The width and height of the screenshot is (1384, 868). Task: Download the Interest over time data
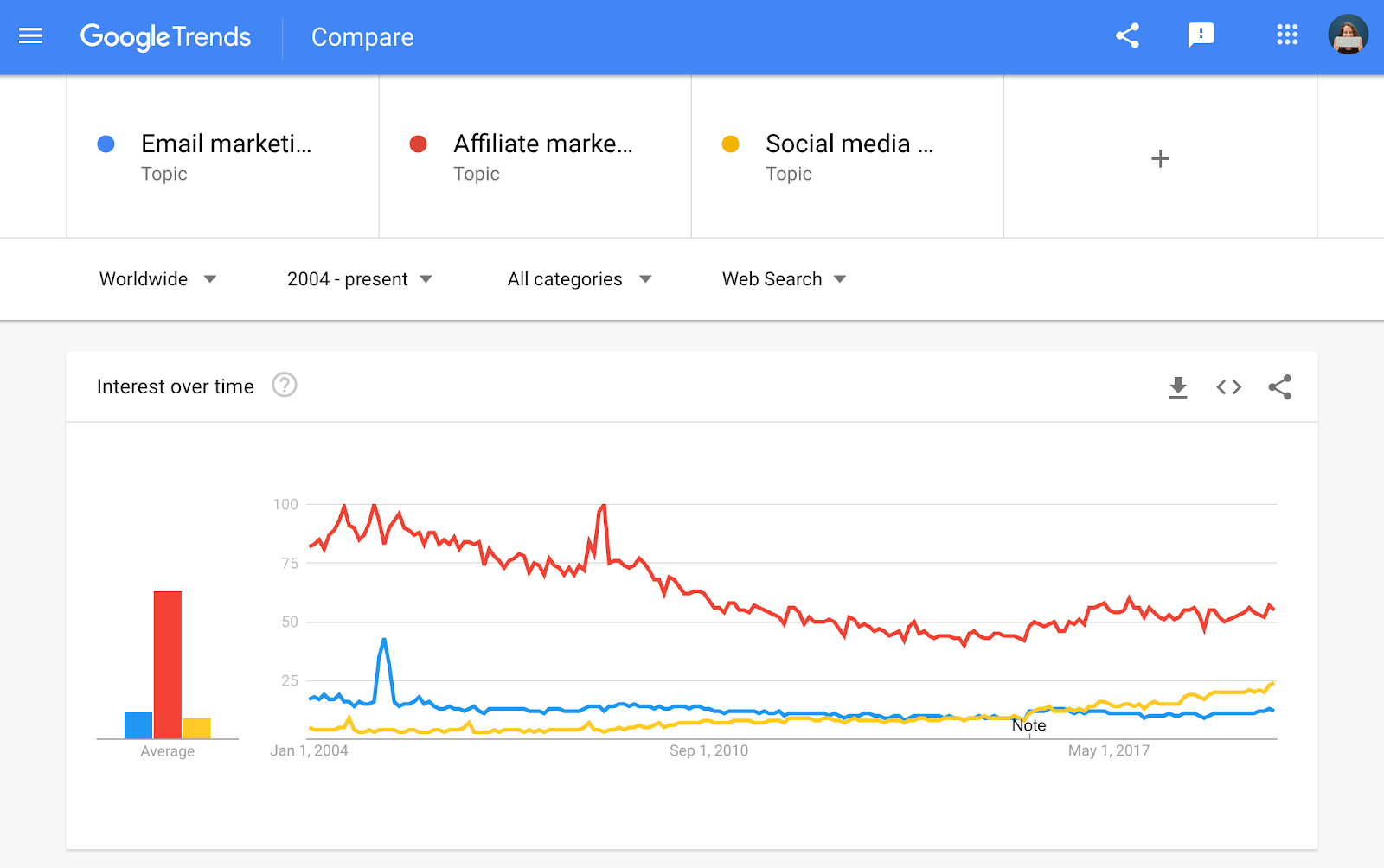click(x=1177, y=387)
